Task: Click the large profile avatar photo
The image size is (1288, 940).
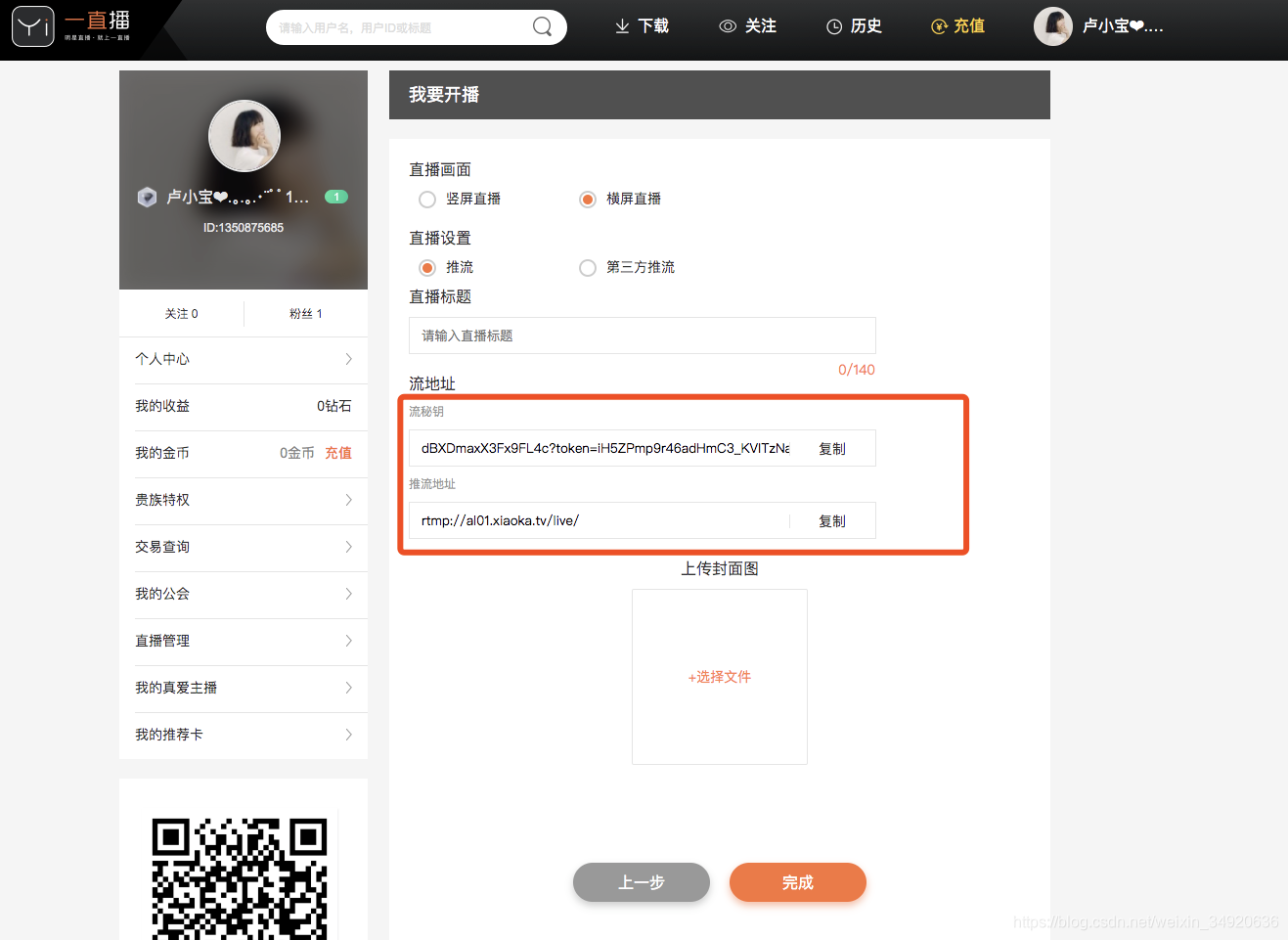Action: click(x=244, y=136)
